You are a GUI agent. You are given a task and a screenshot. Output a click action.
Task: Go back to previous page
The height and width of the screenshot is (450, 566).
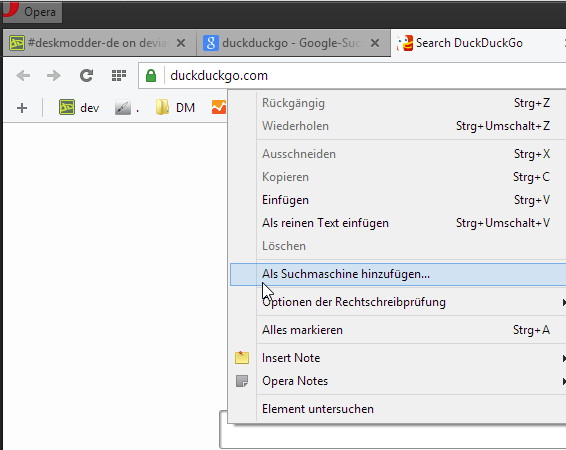coord(23,76)
